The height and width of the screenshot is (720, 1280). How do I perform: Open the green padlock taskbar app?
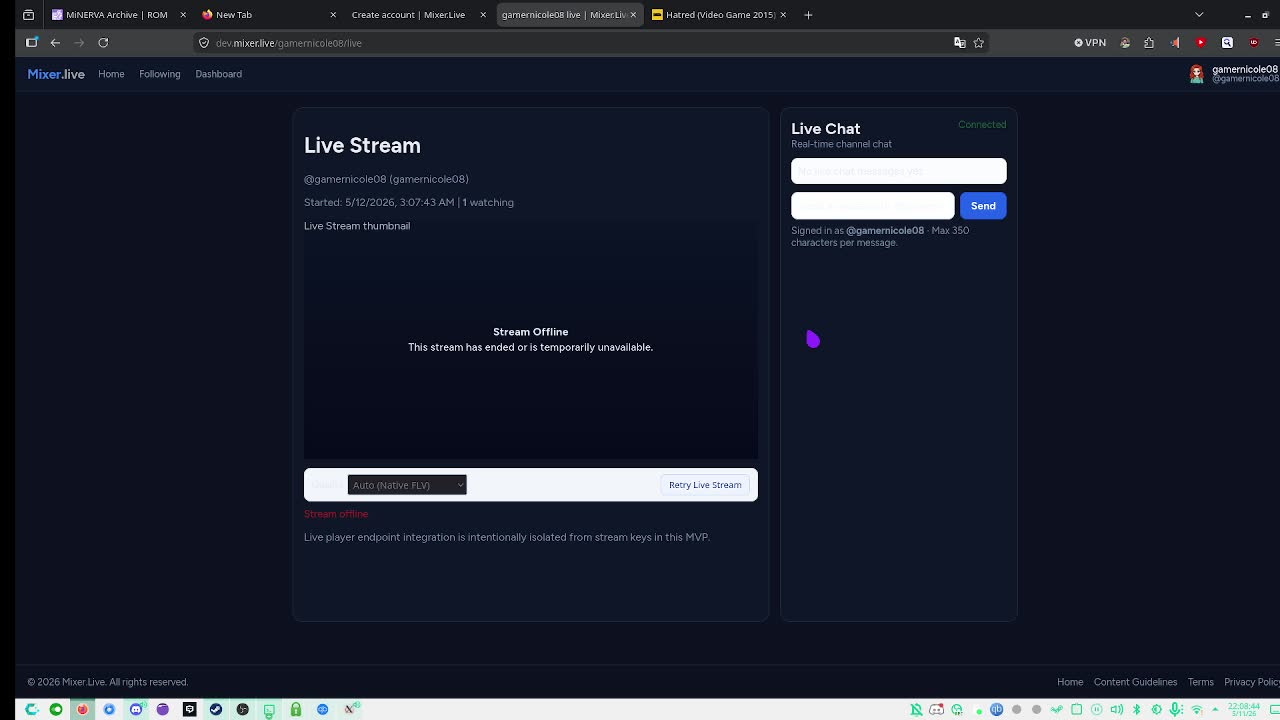pos(296,710)
